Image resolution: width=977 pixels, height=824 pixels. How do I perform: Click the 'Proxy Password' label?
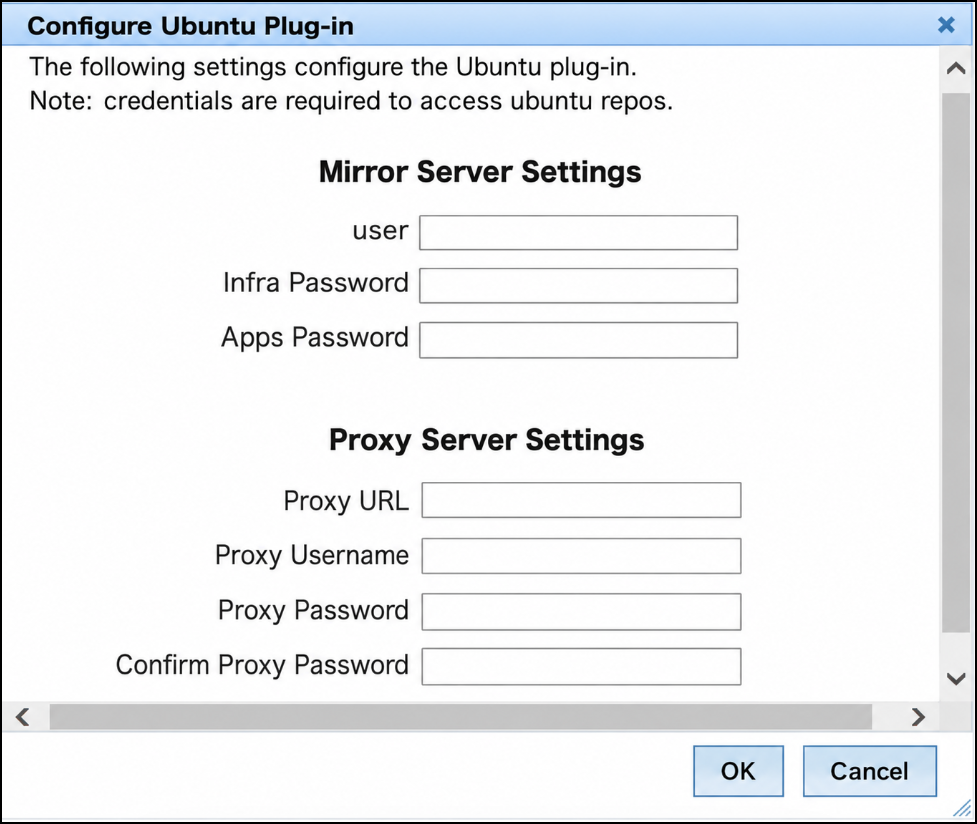(x=313, y=610)
